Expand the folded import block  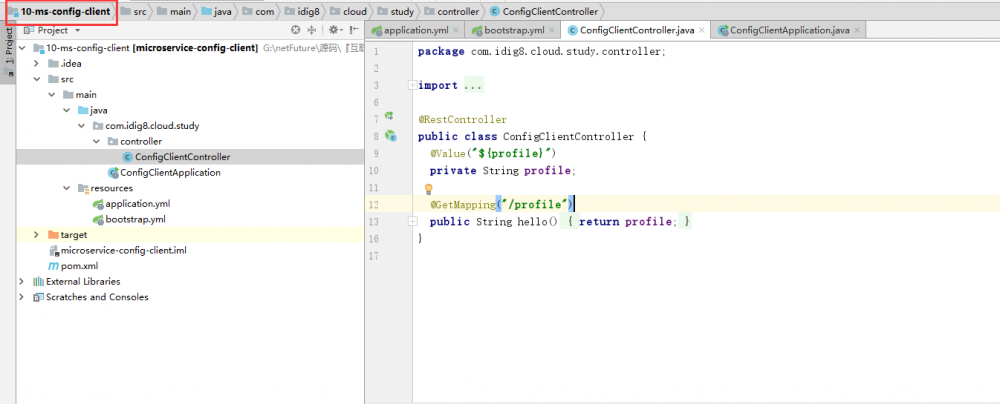click(x=411, y=85)
